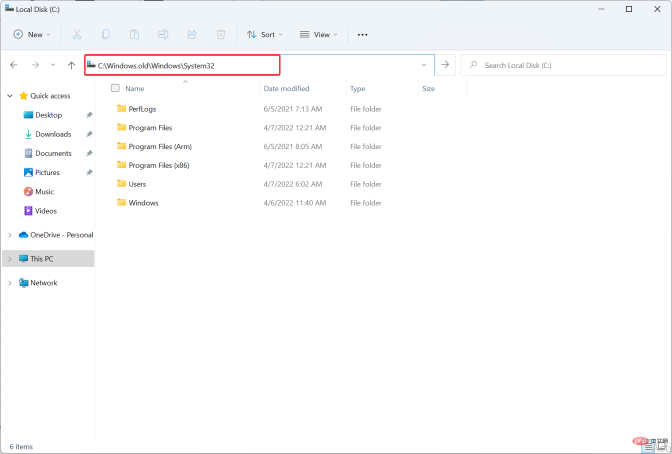This screenshot has width=672, height=454.
Task: Click the Windows folder icon
Action: point(121,202)
